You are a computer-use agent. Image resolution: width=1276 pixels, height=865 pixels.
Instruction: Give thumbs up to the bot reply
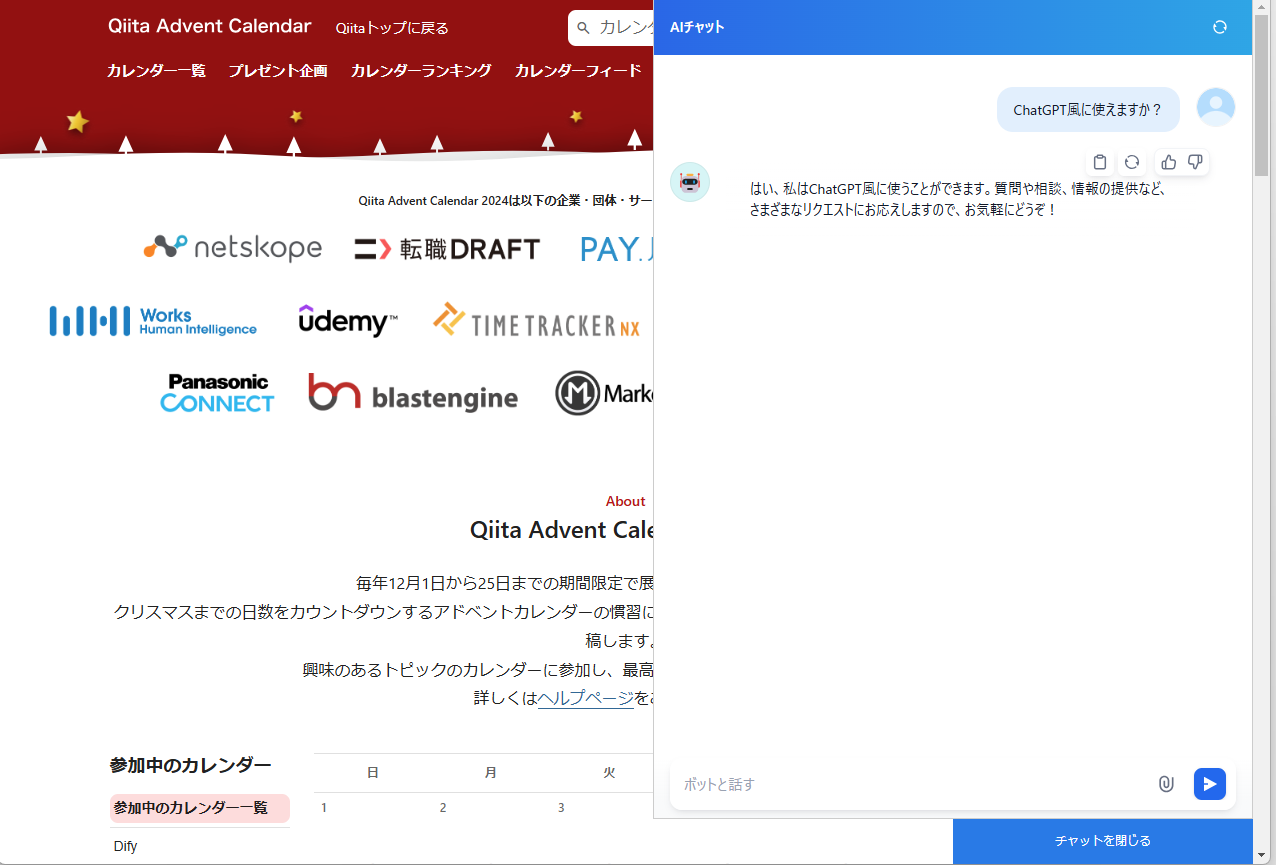(1168, 162)
